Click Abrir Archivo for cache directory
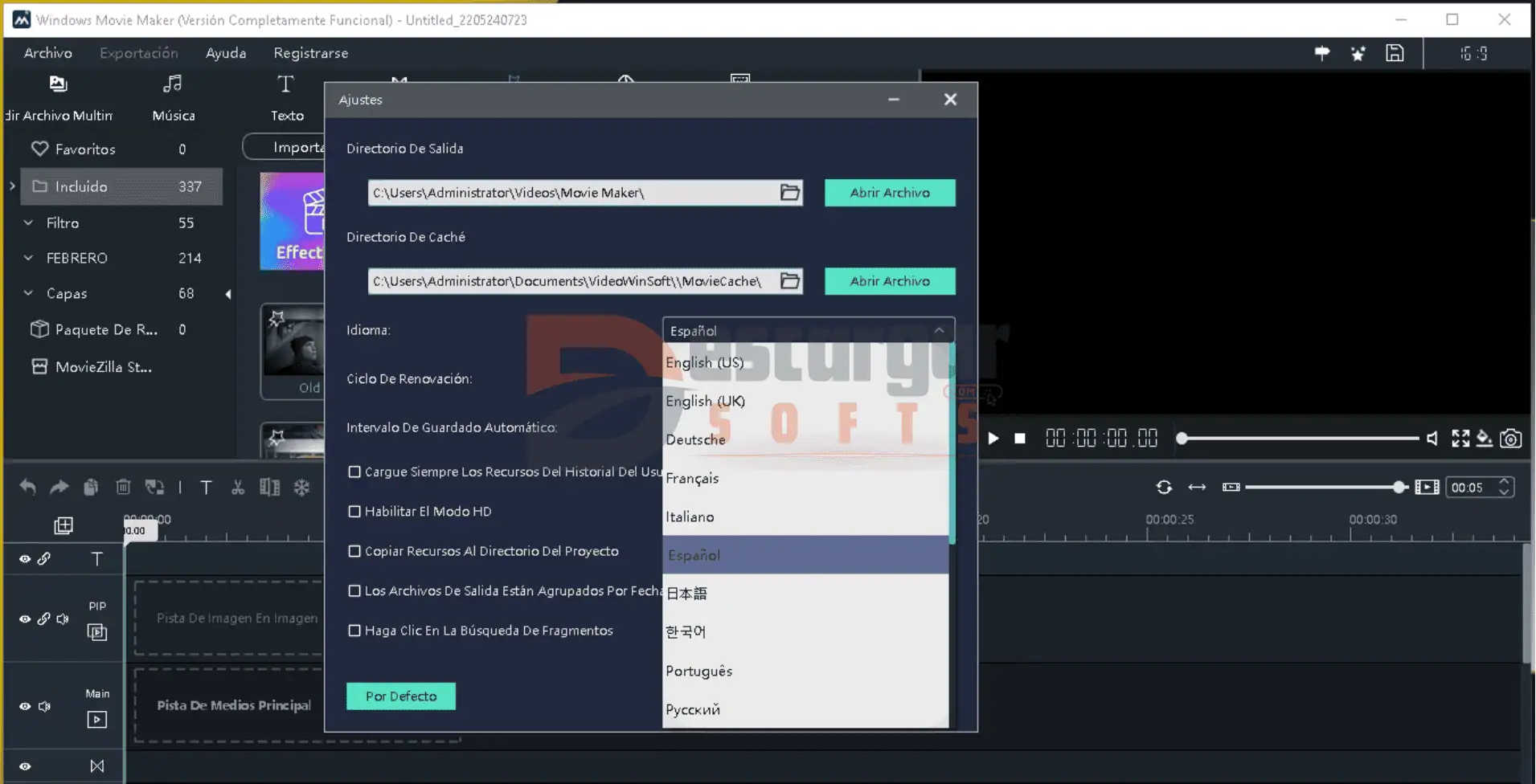1536x784 pixels. pyautogui.click(x=890, y=281)
